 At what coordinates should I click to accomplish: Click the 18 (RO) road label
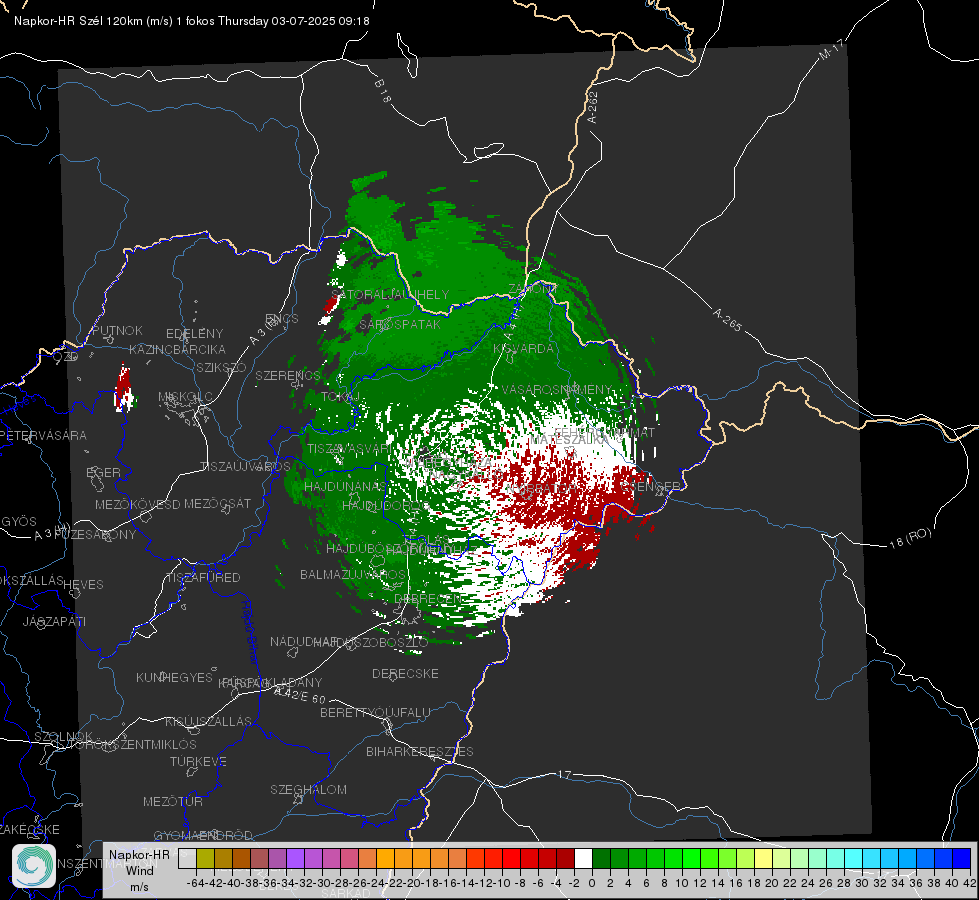pos(910,538)
